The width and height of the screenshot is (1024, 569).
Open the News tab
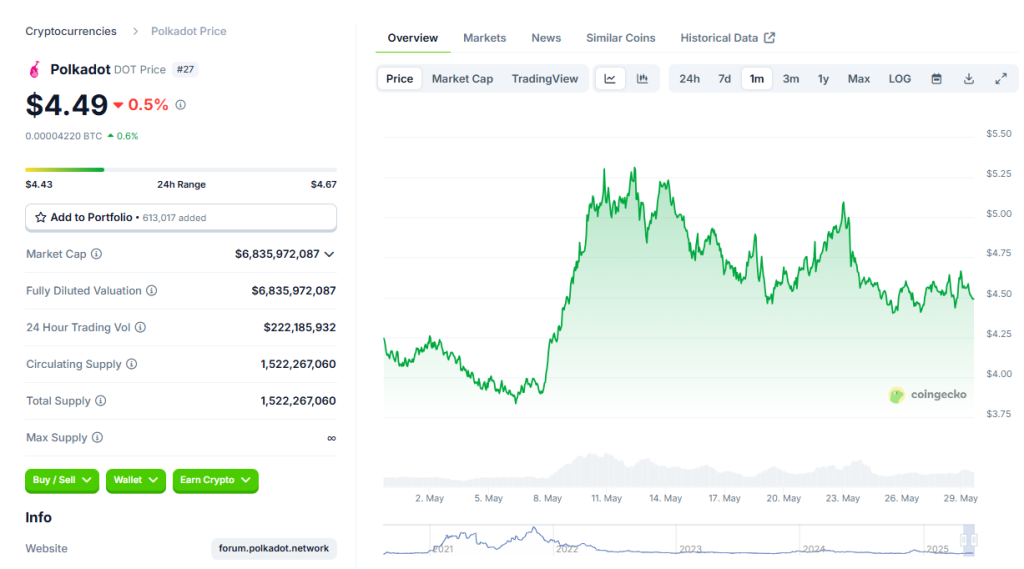click(546, 38)
